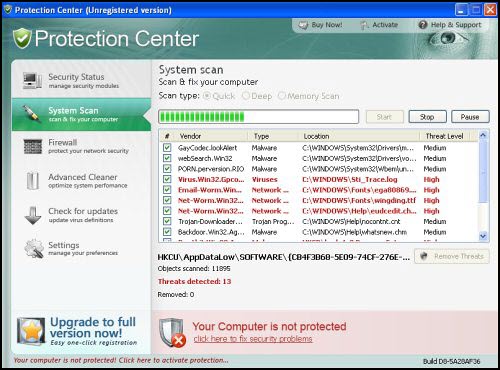
Task: Stop the running scan
Action: [x=427, y=117]
